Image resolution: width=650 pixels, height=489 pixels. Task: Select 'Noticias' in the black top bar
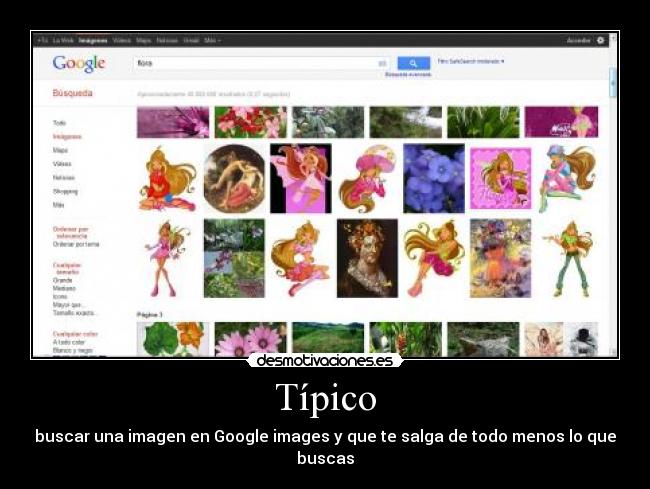pos(167,40)
